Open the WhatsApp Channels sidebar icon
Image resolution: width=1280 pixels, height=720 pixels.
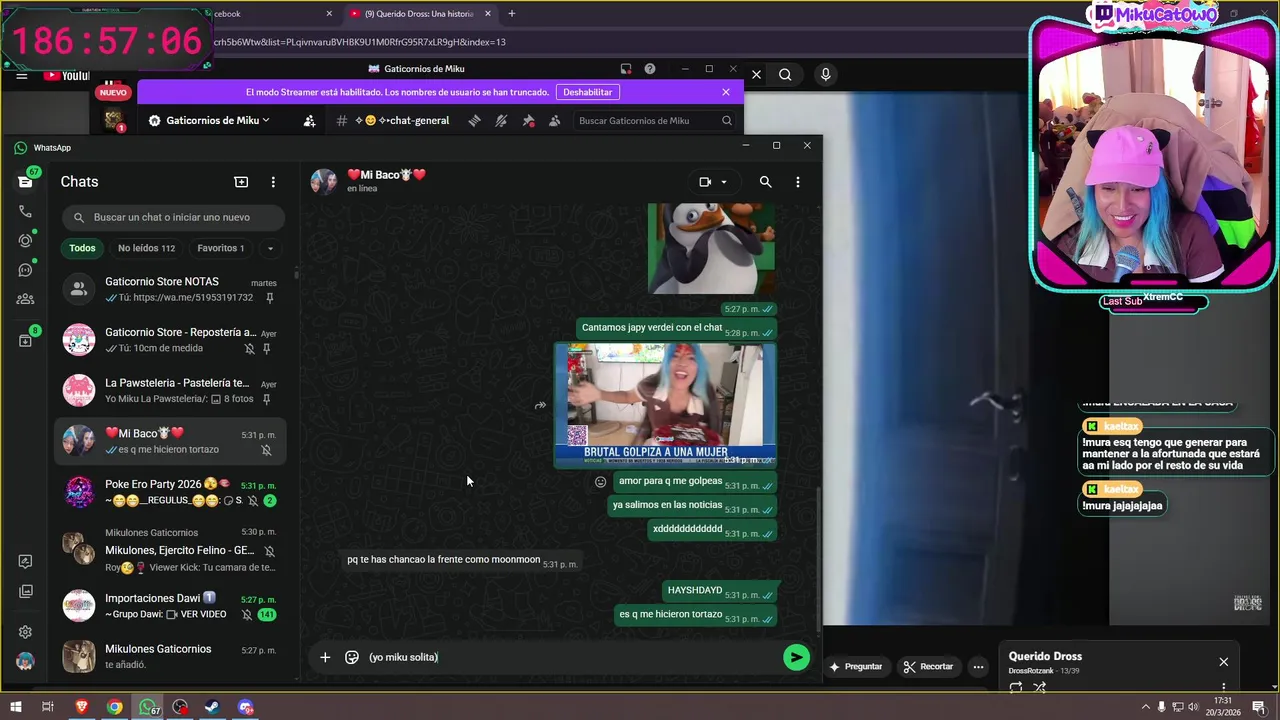(x=26, y=269)
